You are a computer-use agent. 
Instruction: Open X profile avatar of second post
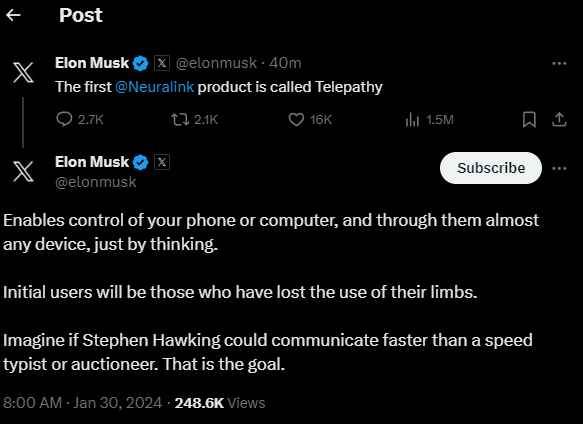click(x=23, y=171)
